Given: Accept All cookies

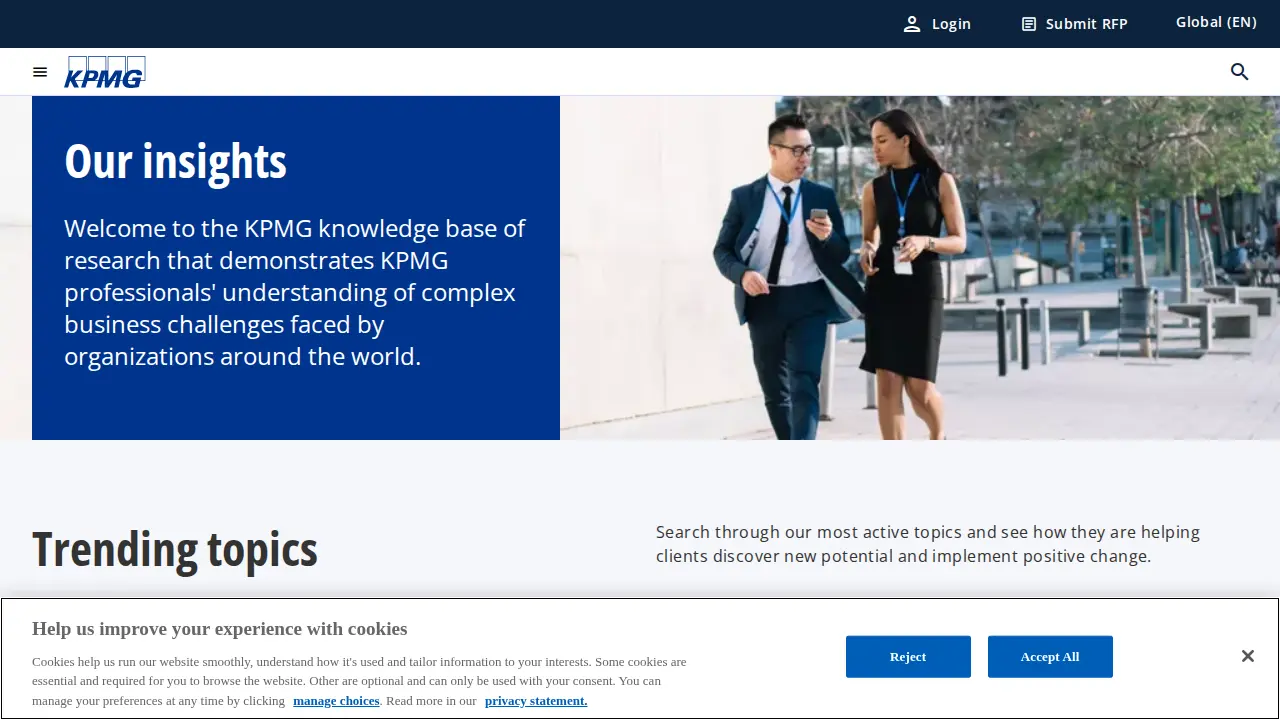Looking at the screenshot, I should tap(1050, 657).
